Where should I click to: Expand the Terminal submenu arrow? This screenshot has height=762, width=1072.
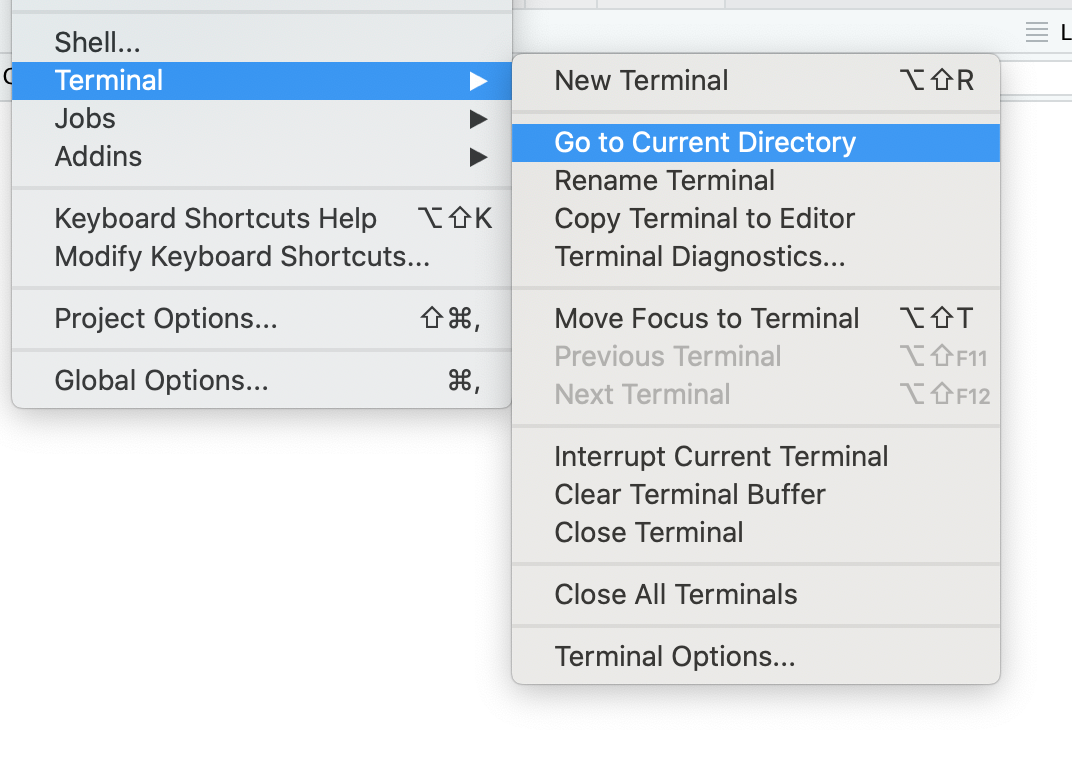click(478, 80)
